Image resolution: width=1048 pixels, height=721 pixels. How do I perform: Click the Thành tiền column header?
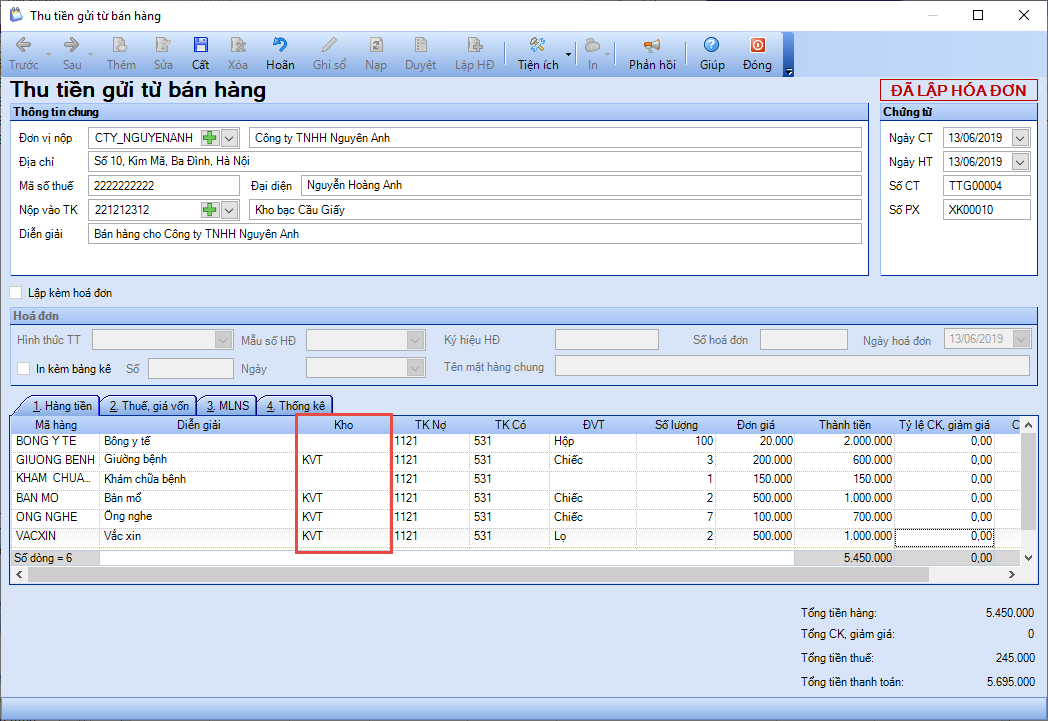coord(845,425)
